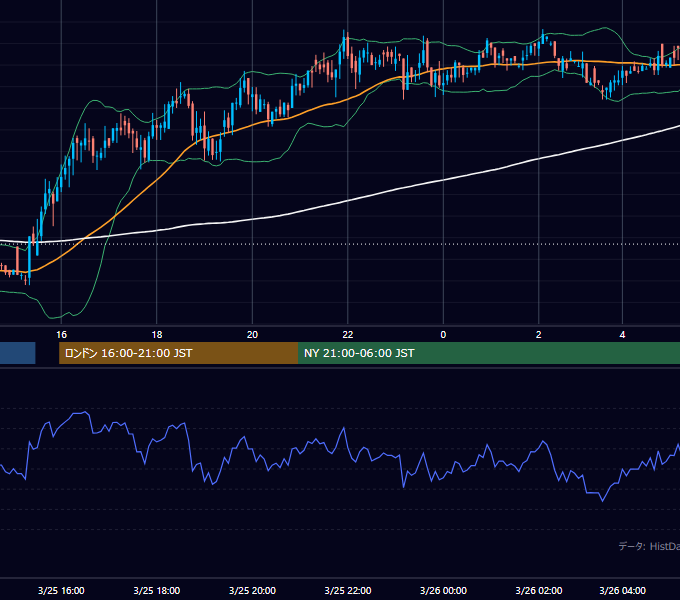Click the 3/25 20:00 date label
Image resolution: width=680 pixels, height=600 pixels.
[252, 590]
